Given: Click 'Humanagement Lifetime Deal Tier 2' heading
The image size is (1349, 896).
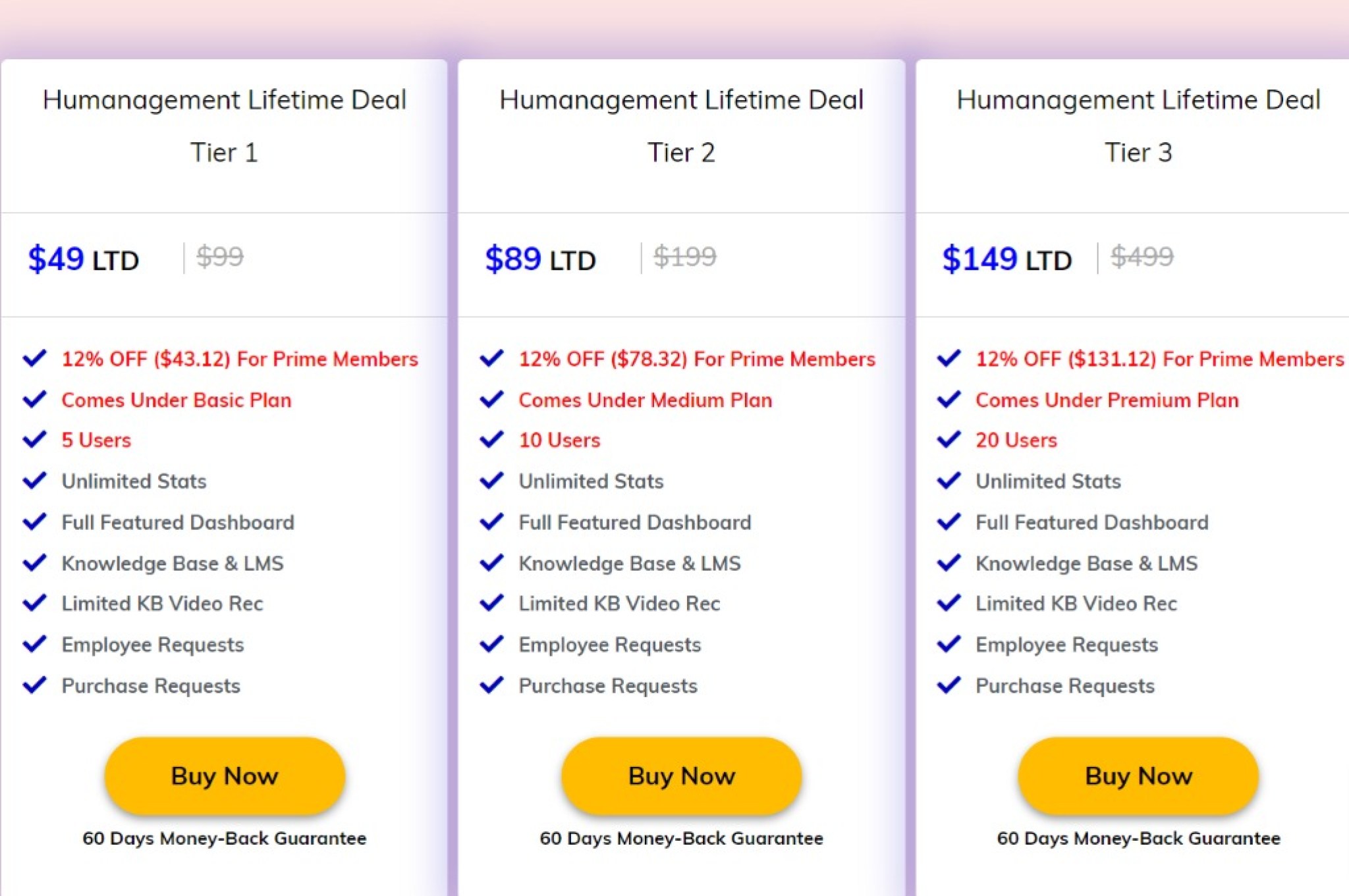Looking at the screenshot, I should click(x=682, y=126).
